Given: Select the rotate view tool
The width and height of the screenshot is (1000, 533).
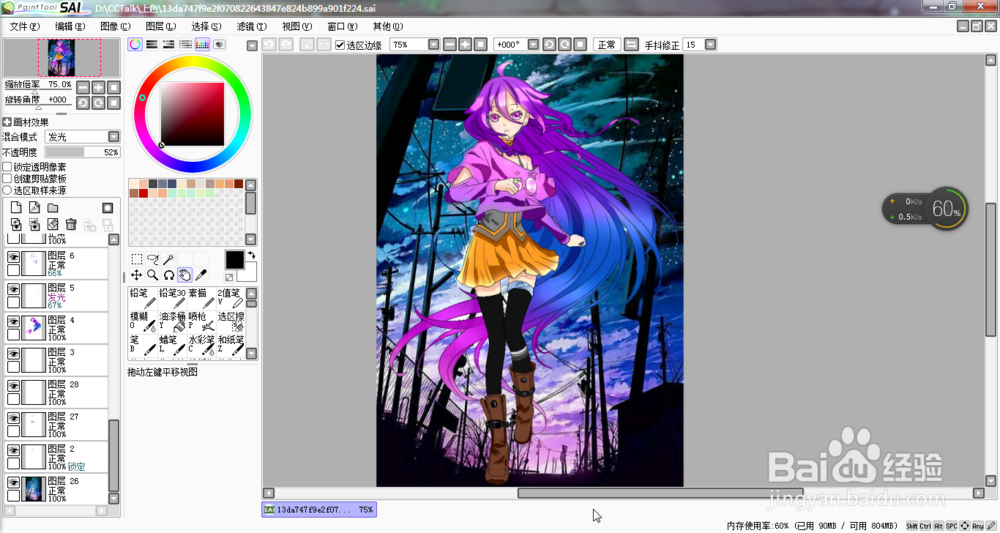Looking at the screenshot, I should pos(168,275).
